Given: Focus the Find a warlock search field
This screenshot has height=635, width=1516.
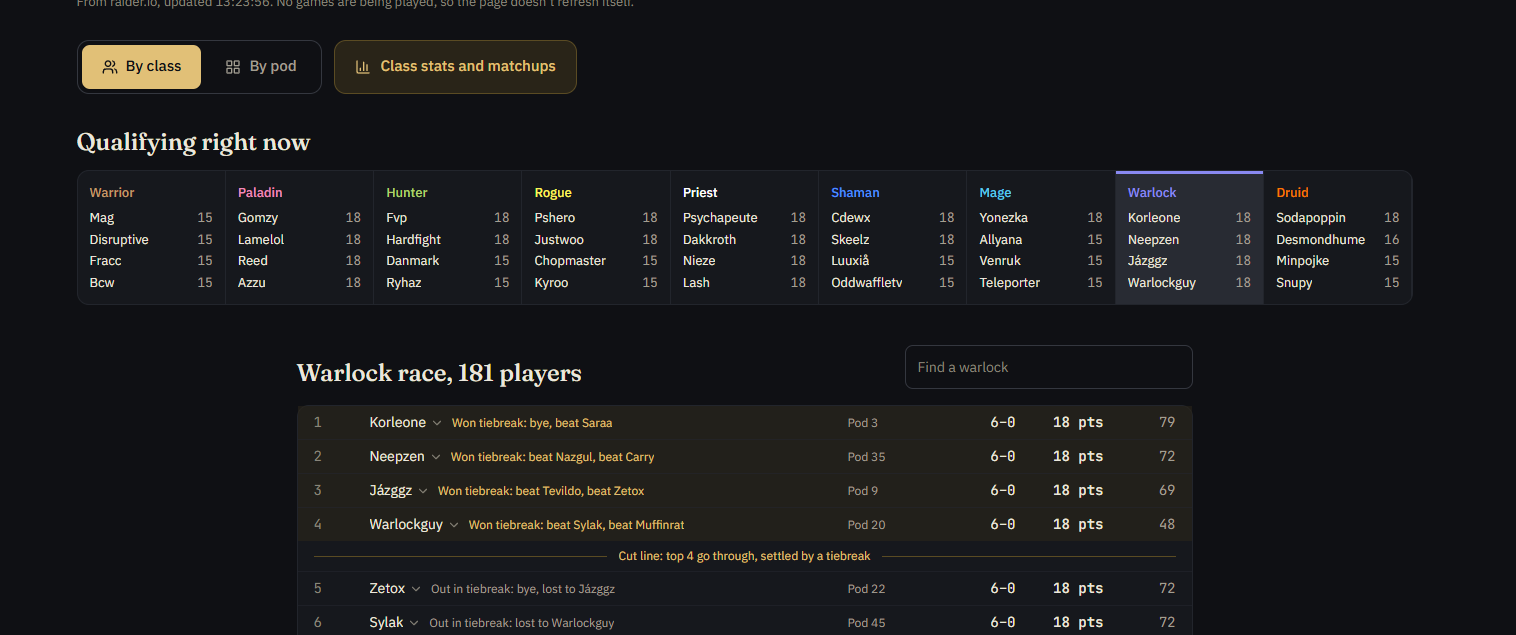Looking at the screenshot, I should tap(1049, 367).
